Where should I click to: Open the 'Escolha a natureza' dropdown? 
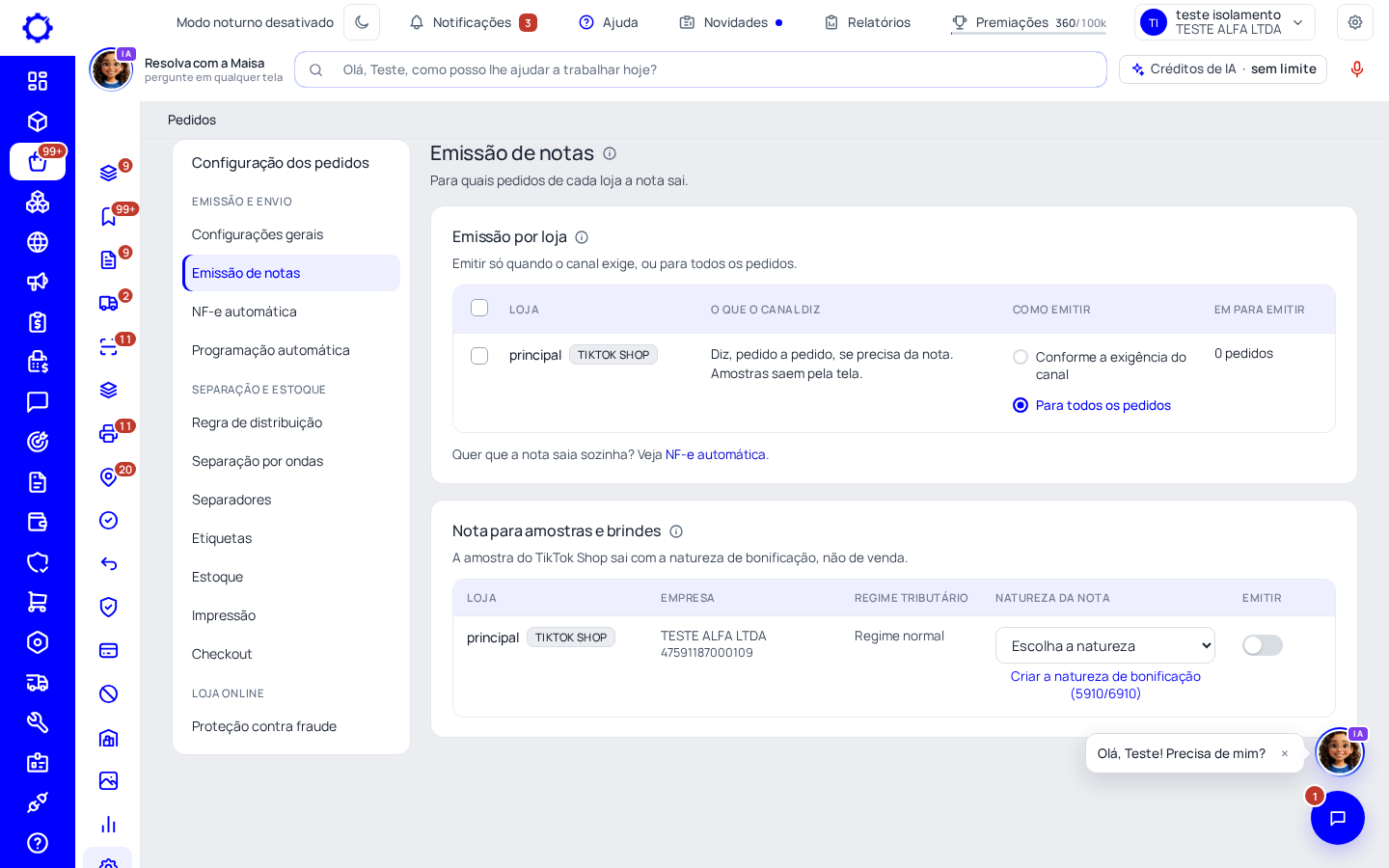point(1105,645)
